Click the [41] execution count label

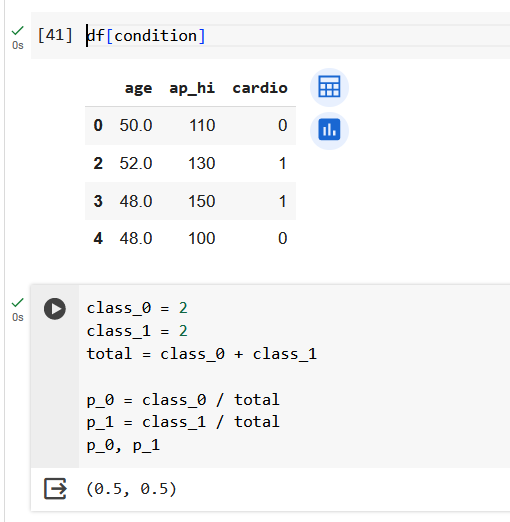tap(55, 35)
